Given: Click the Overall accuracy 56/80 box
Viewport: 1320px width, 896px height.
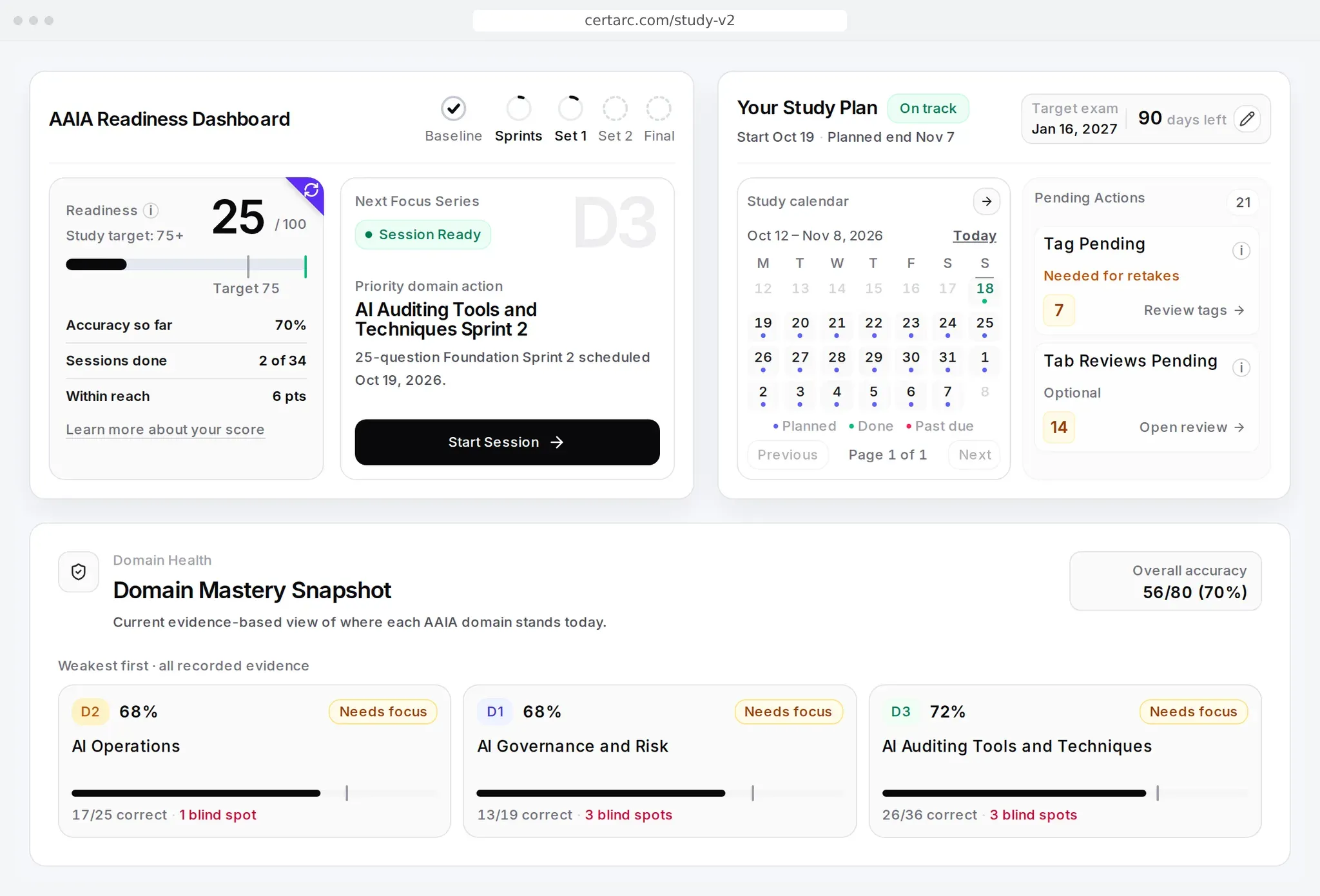Looking at the screenshot, I should (x=1165, y=581).
